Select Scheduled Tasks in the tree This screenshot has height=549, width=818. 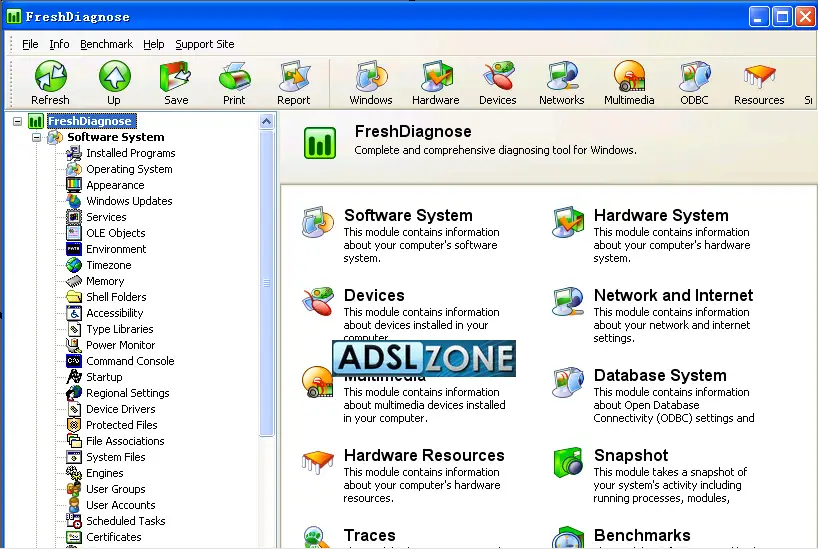126,521
